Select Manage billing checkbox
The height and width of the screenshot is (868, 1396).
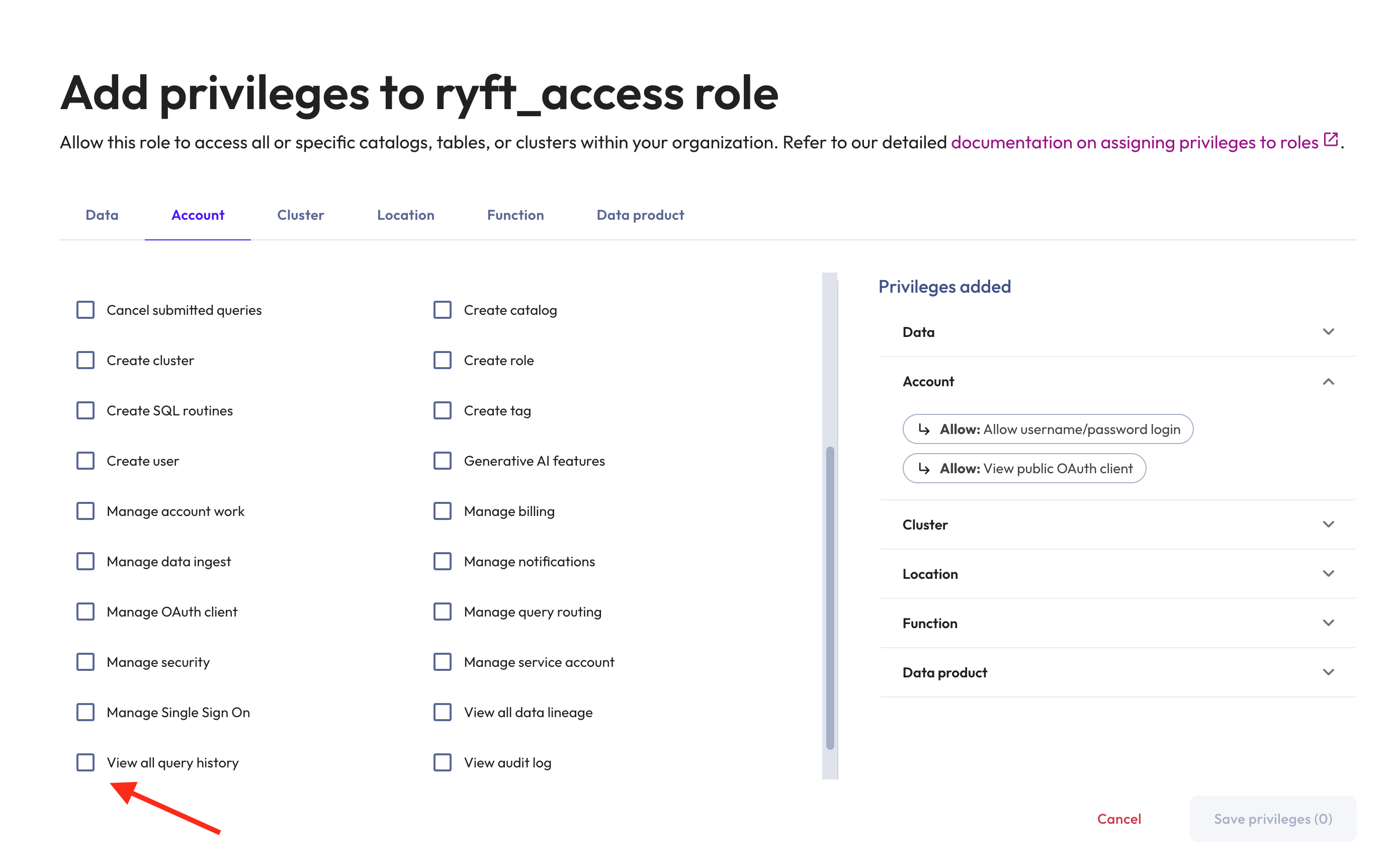point(442,511)
